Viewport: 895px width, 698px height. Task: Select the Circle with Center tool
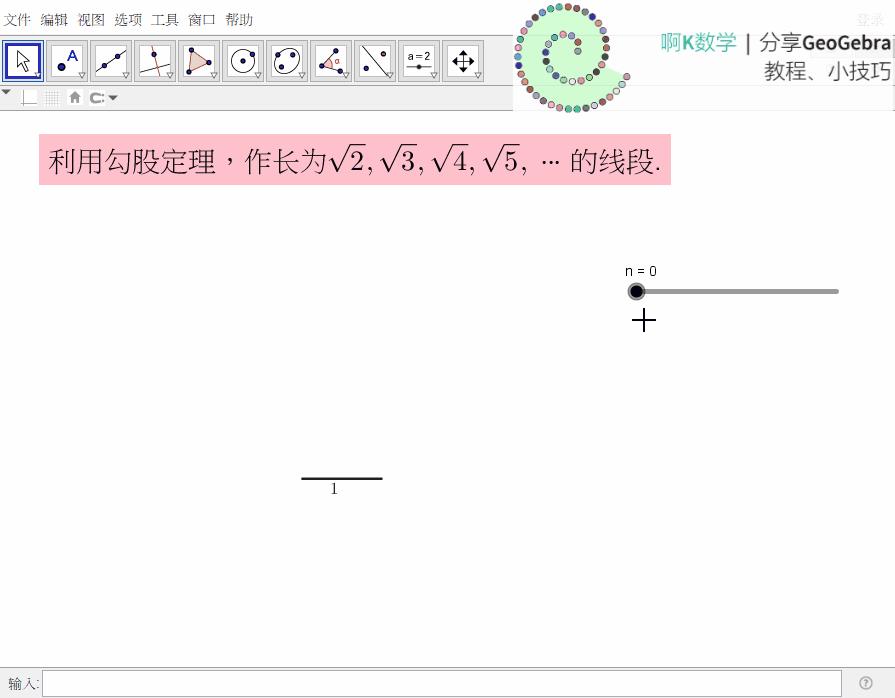click(x=240, y=60)
